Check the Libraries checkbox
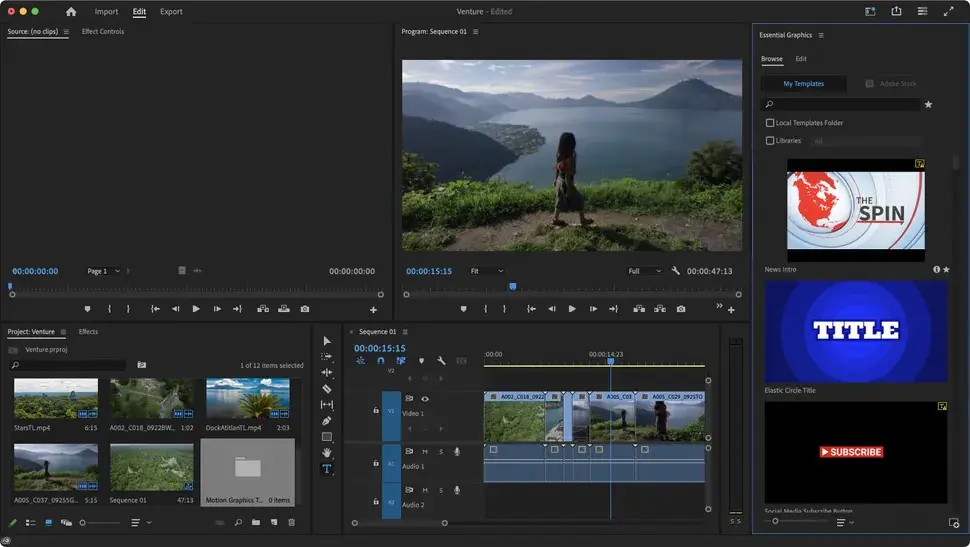The width and height of the screenshot is (970, 547). [770, 141]
